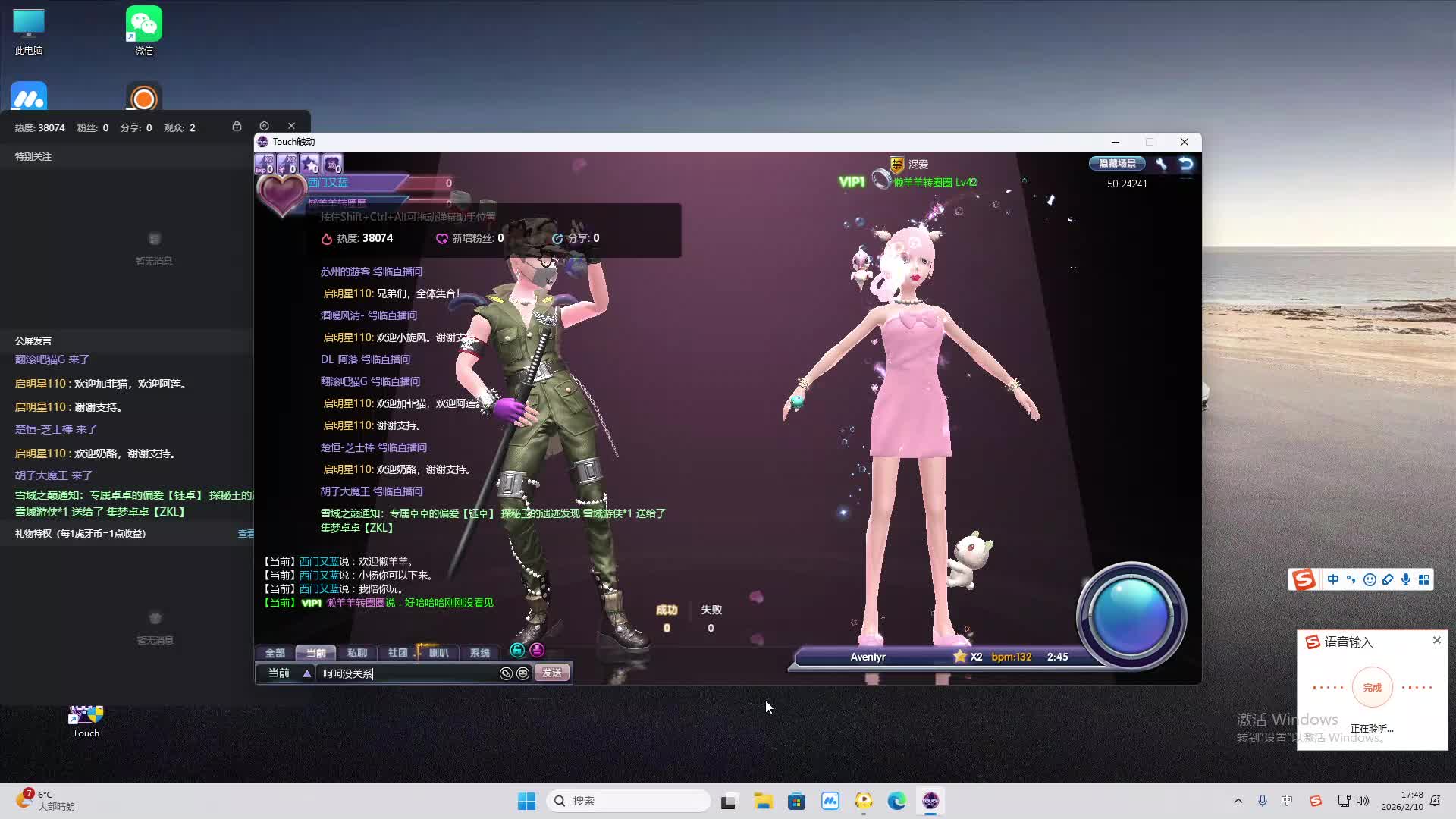Click the teal unlock chat icon
The image size is (1456, 819).
517,651
